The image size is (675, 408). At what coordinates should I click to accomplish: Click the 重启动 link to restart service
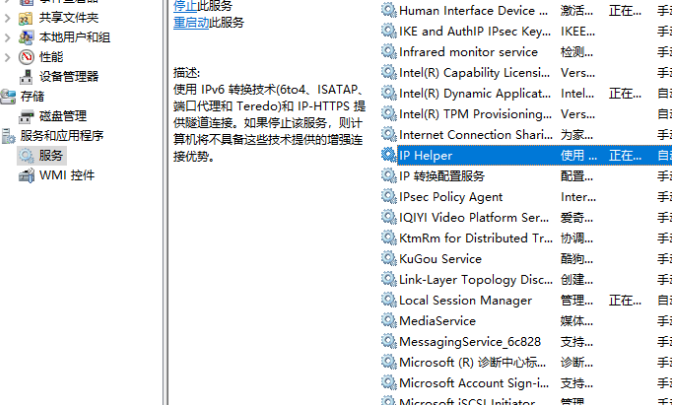190,22
